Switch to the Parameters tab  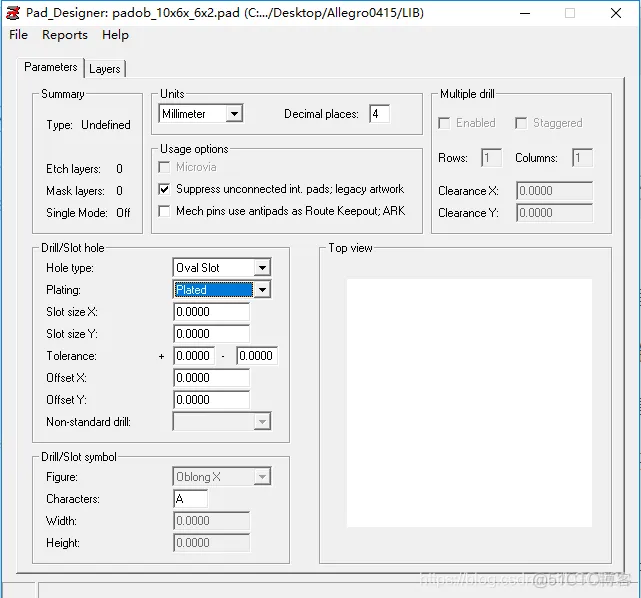click(51, 67)
